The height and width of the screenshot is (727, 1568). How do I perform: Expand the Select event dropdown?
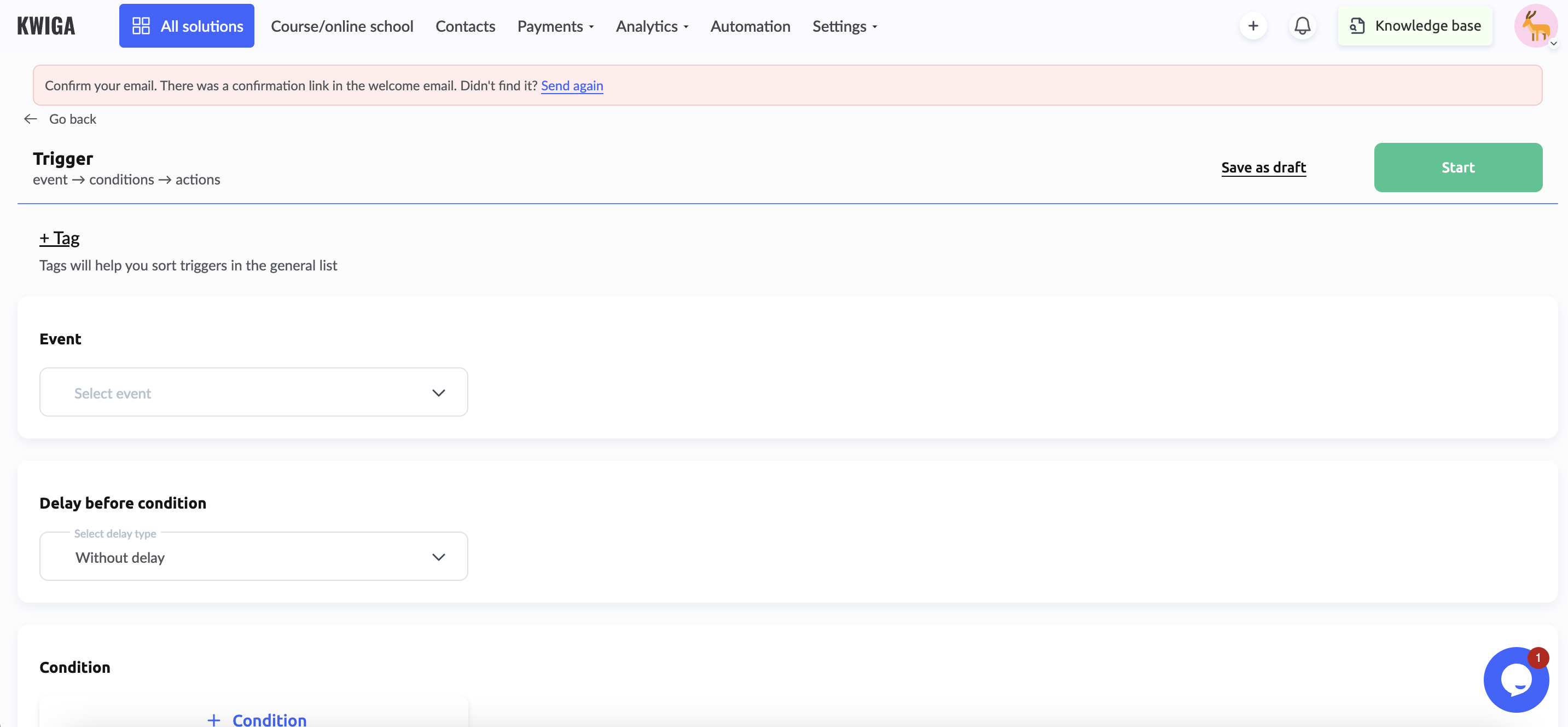pos(254,392)
